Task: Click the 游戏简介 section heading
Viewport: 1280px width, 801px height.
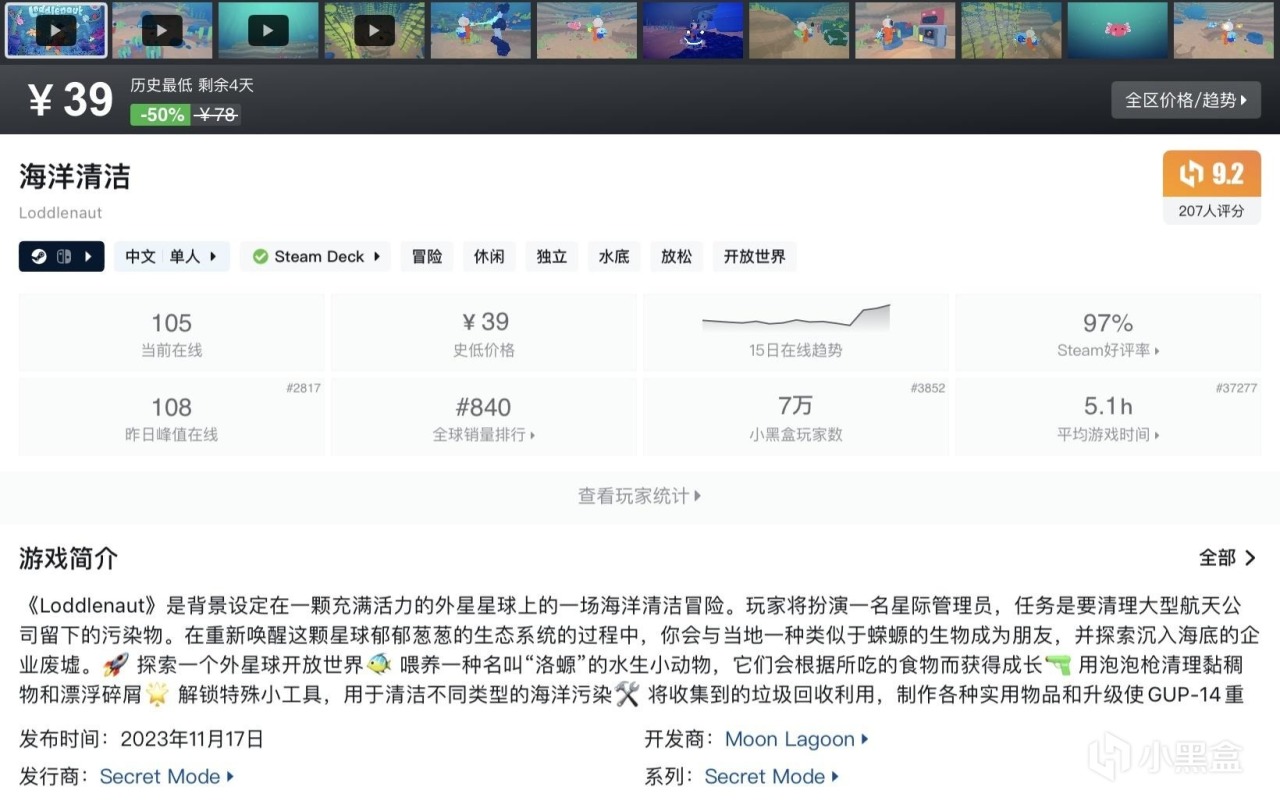Action: [69, 558]
